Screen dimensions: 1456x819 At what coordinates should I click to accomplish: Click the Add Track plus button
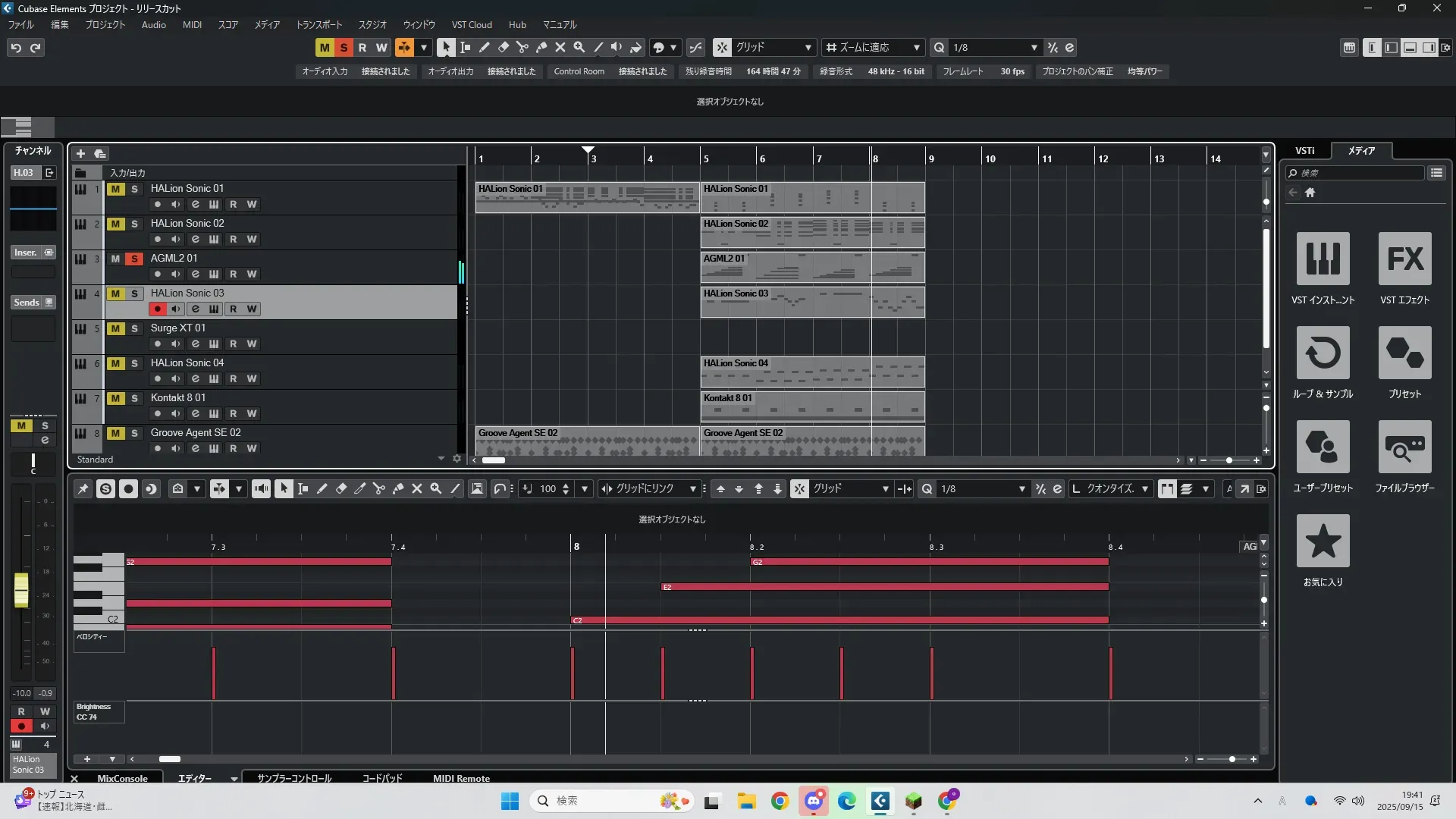click(x=80, y=154)
